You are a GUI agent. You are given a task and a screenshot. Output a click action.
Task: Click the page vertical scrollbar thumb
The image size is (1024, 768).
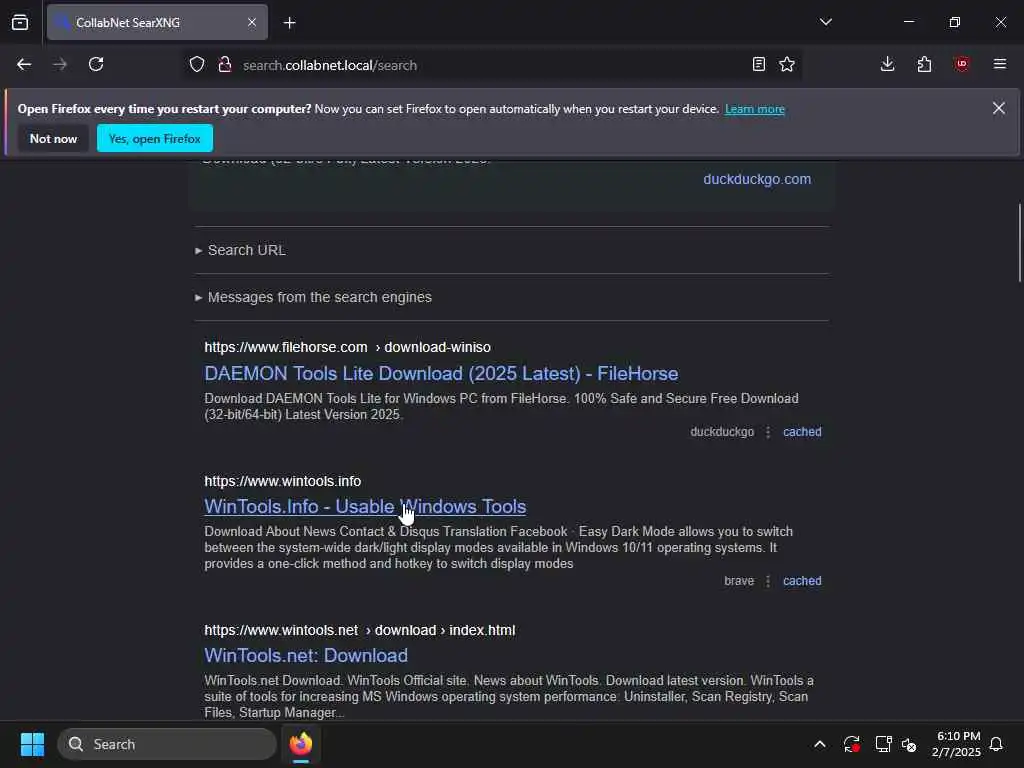[x=1019, y=243]
